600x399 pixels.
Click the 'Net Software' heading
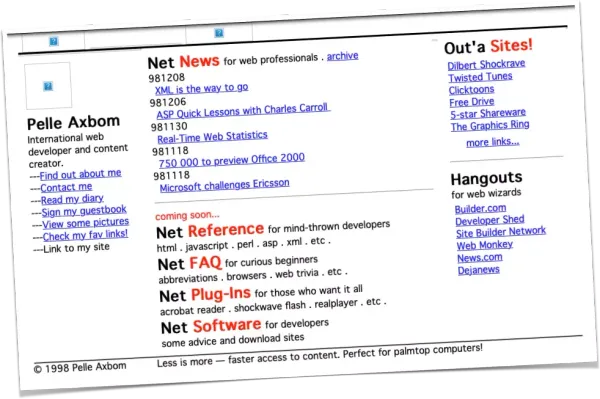pos(211,326)
